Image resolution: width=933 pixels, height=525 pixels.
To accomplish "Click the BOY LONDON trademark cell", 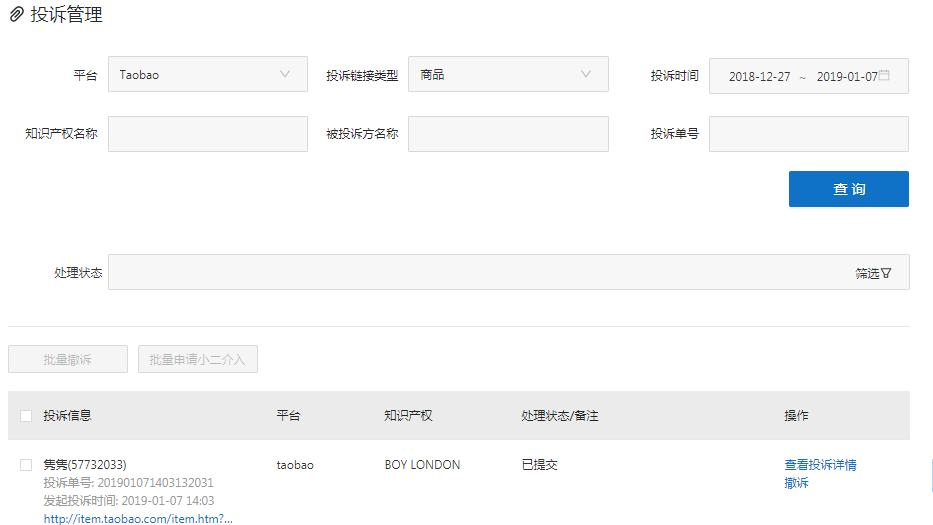I will point(422,465).
